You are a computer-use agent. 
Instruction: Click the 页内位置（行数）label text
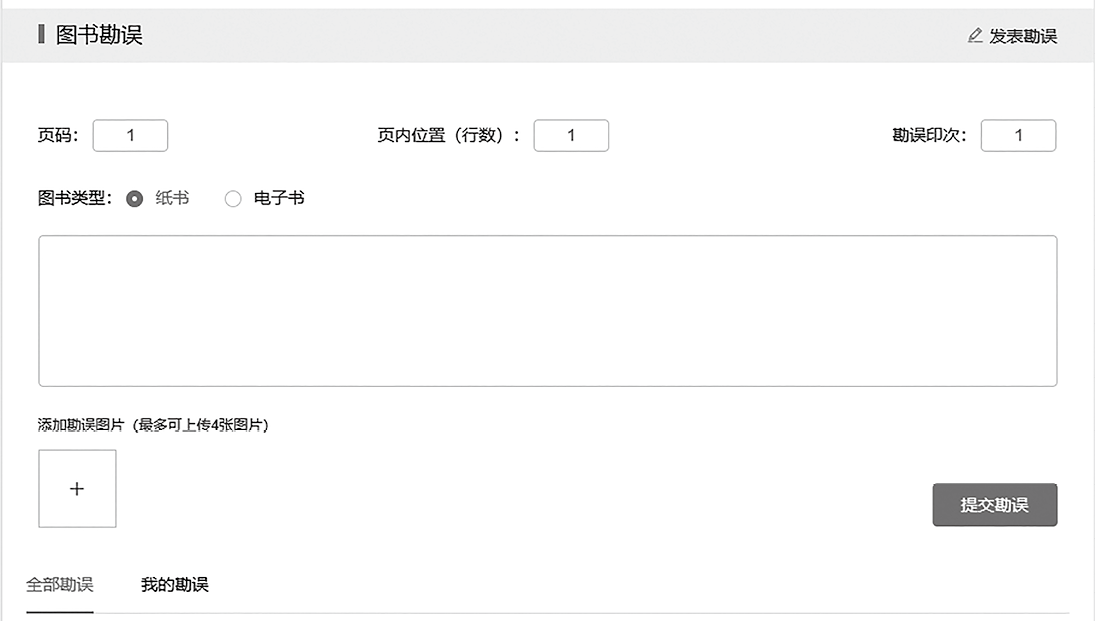(x=448, y=135)
